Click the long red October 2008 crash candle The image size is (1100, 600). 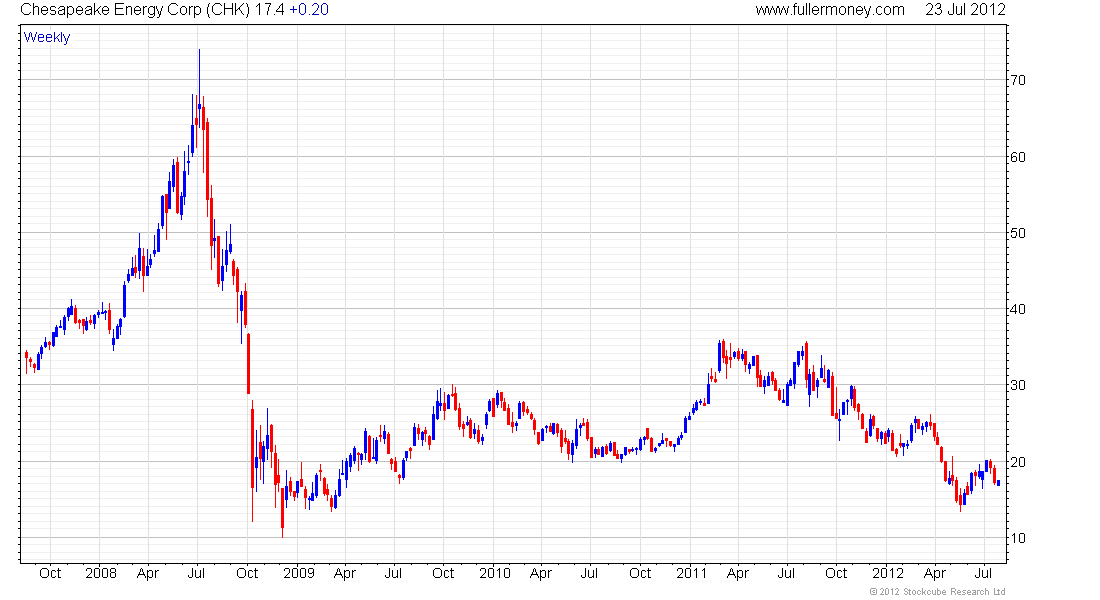248,364
